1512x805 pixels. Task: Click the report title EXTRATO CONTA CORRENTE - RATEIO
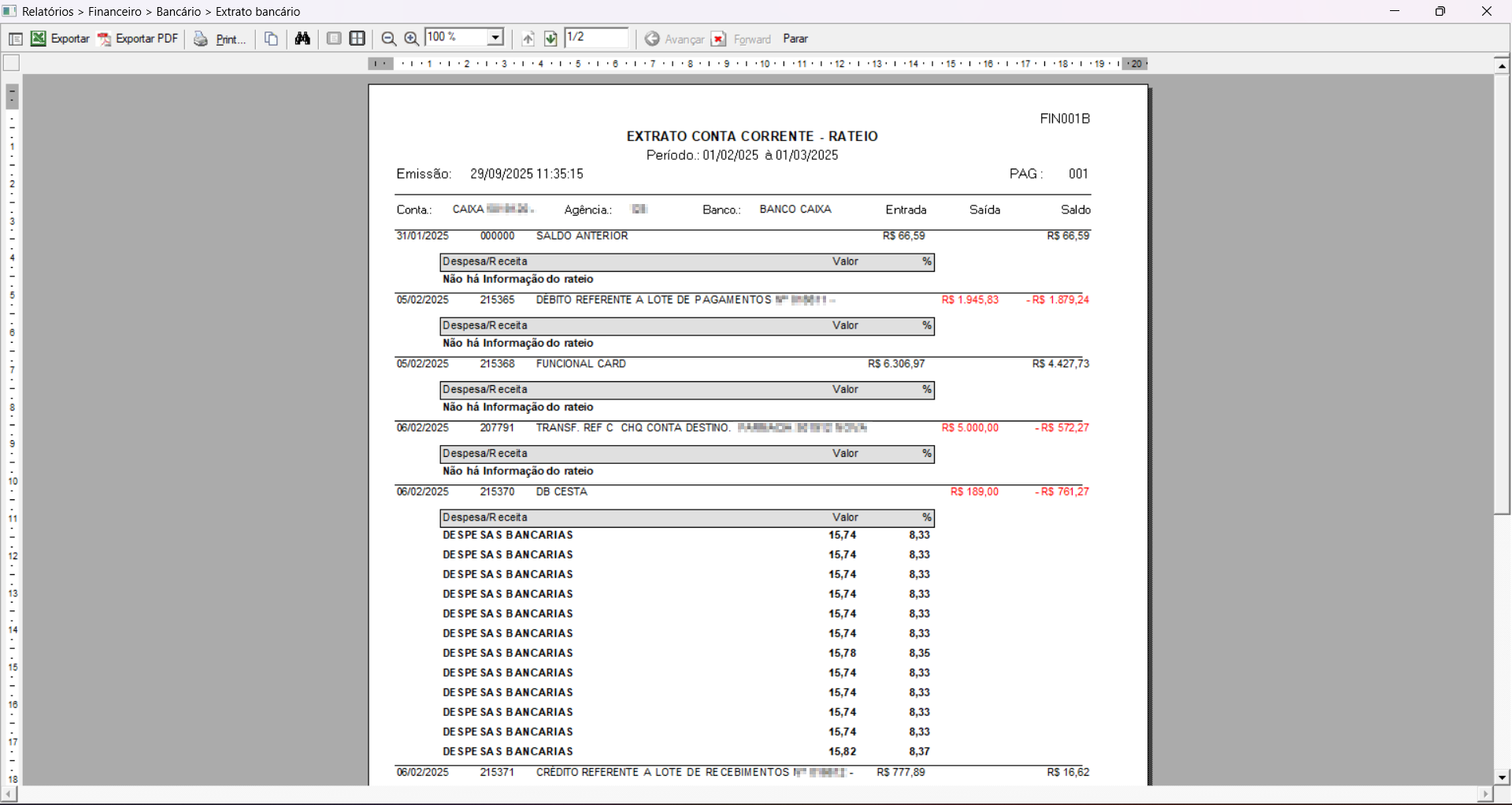tap(752, 136)
